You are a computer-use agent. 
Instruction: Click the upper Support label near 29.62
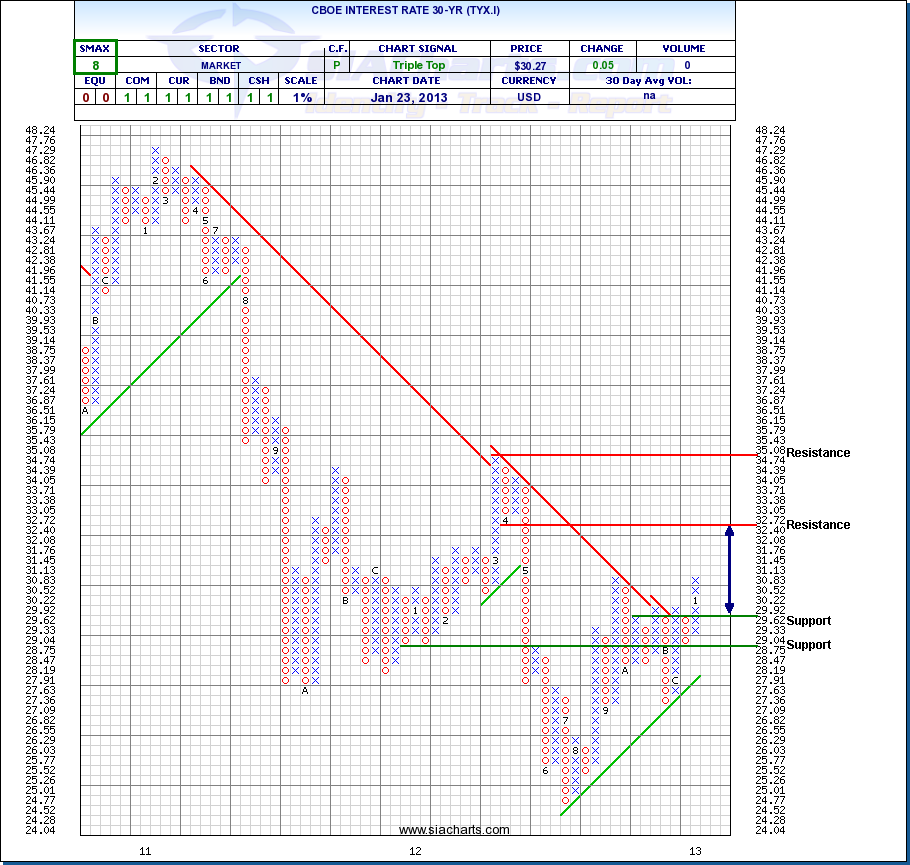tap(808, 621)
